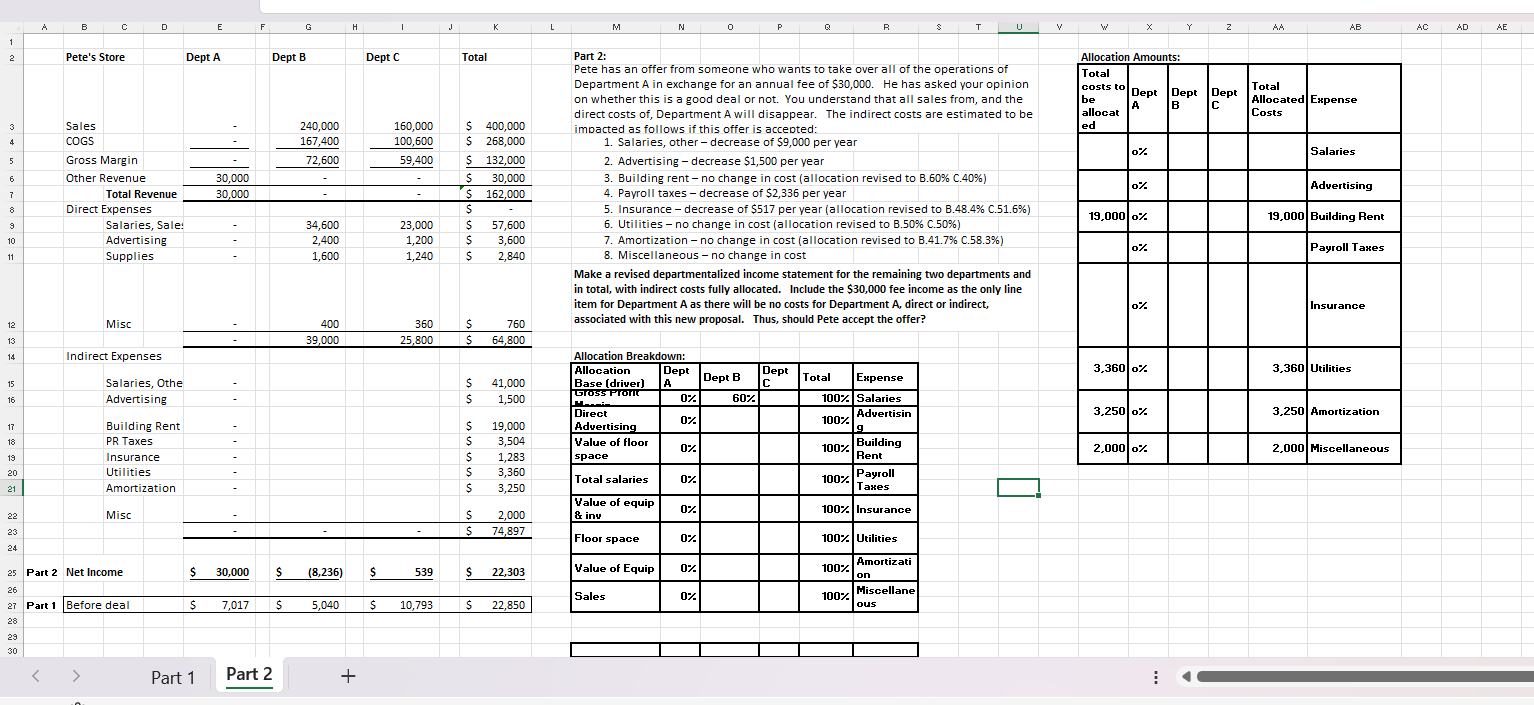Click the "Total Allocated Costs" column header cell
This screenshot has height=705, width=1534.
tap(1279, 100)
